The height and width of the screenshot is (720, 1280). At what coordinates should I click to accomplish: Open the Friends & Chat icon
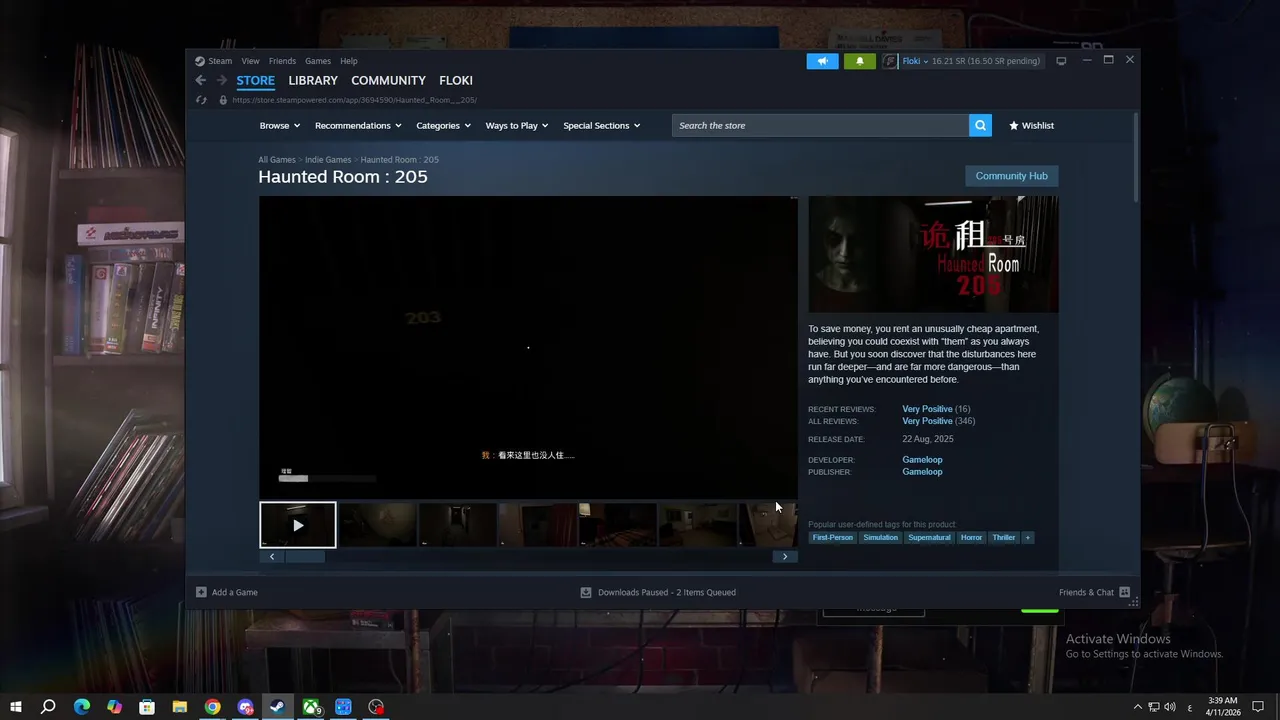coord(1125,592)
